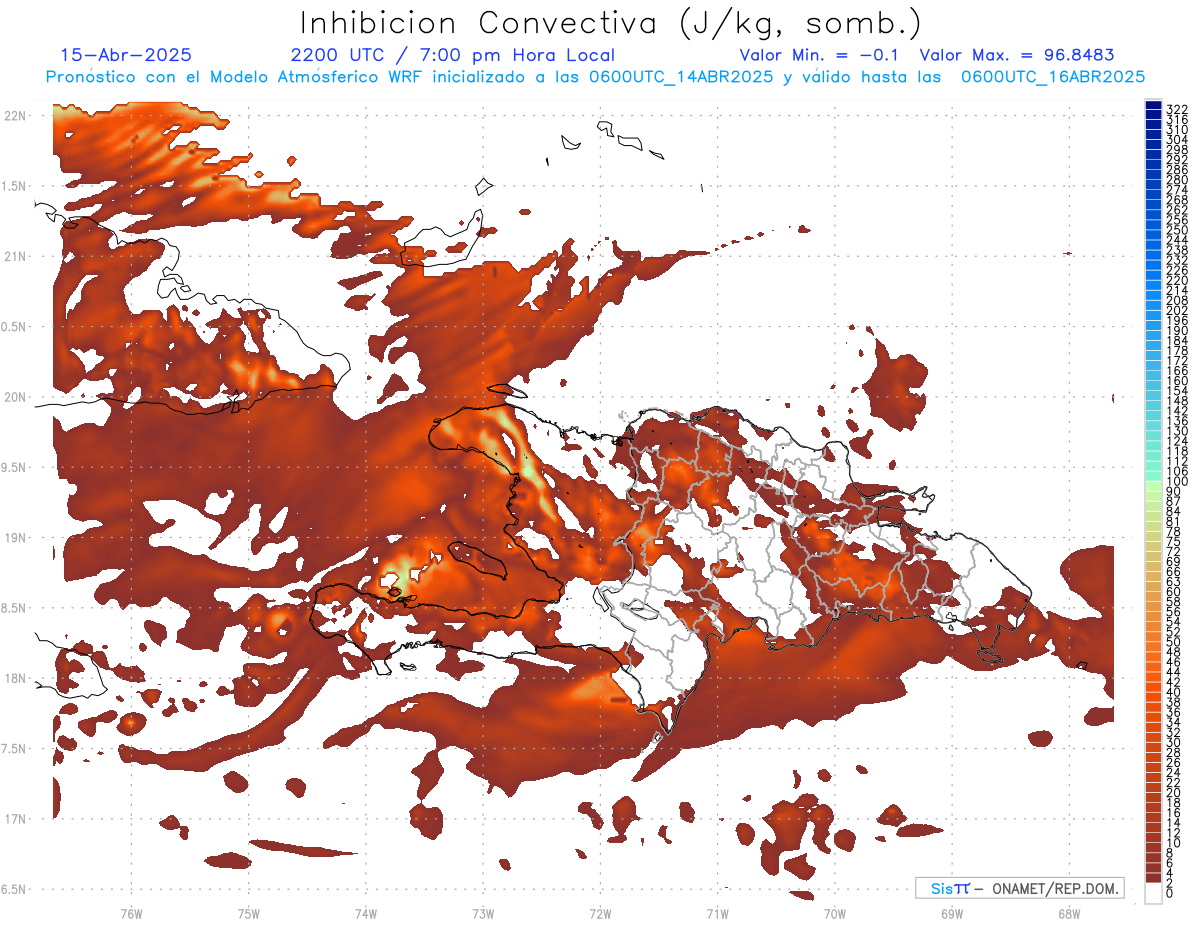Click the '18N' latitude label
1200x927 pixels.
(15, 678)
